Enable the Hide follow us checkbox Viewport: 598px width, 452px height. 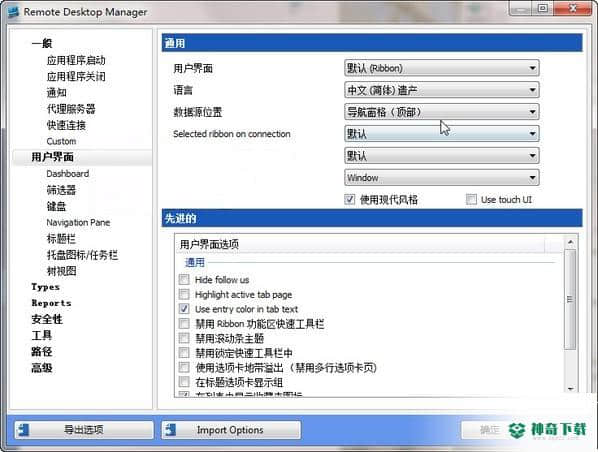[x=184, y=280]
